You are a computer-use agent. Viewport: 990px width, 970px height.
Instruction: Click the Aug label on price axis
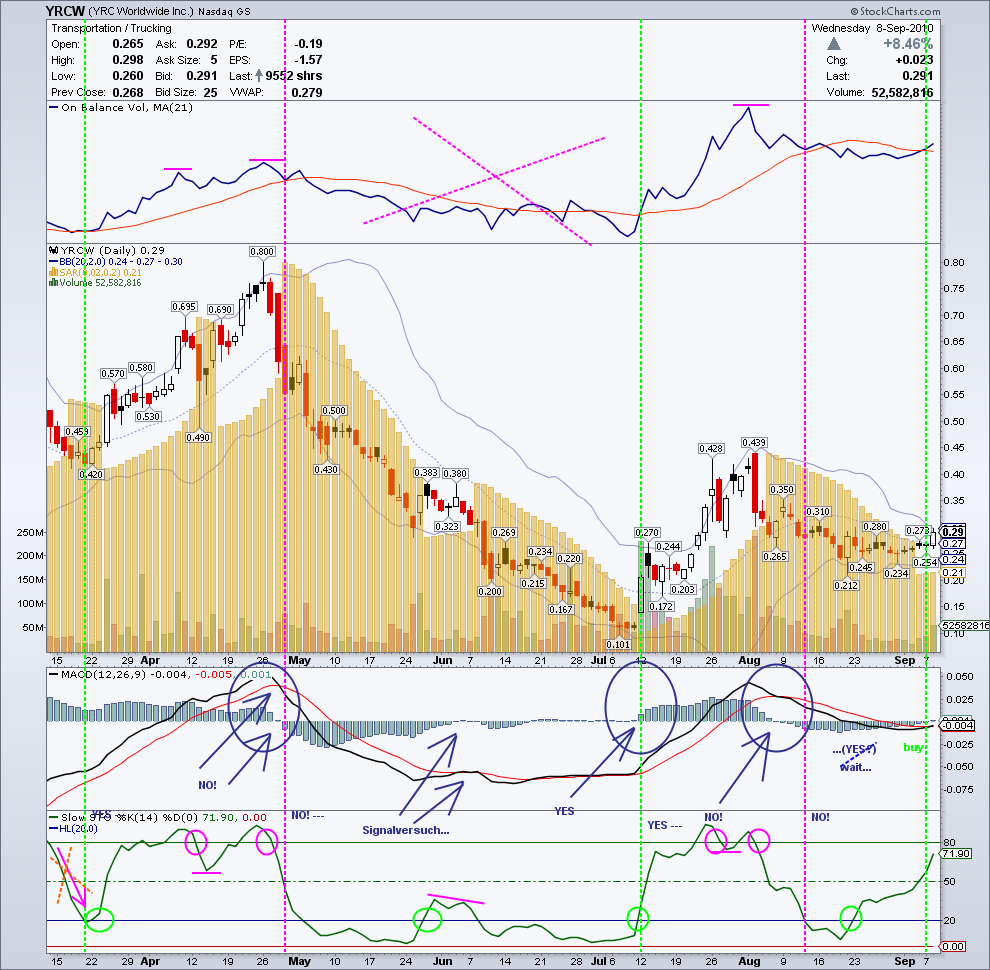pos(749,660)
